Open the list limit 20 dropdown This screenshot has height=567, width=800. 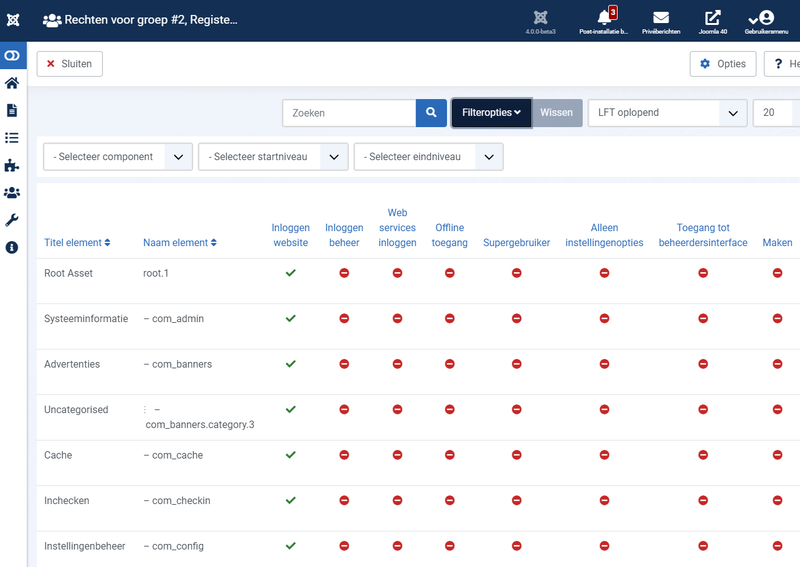[x=776, y=113]
